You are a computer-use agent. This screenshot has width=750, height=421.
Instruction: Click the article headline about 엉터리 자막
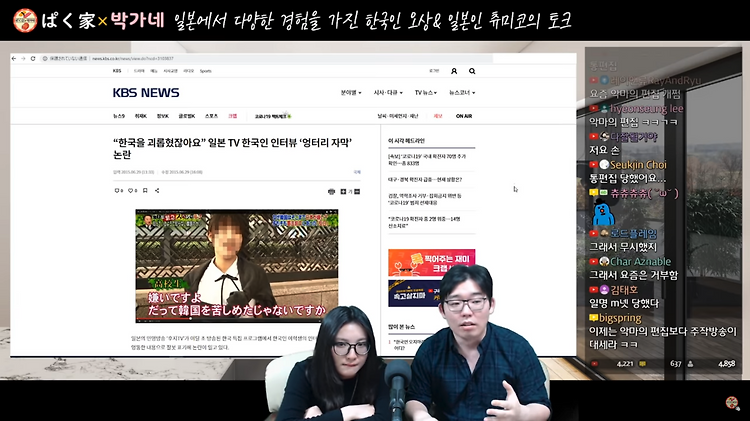click(232, 148)
